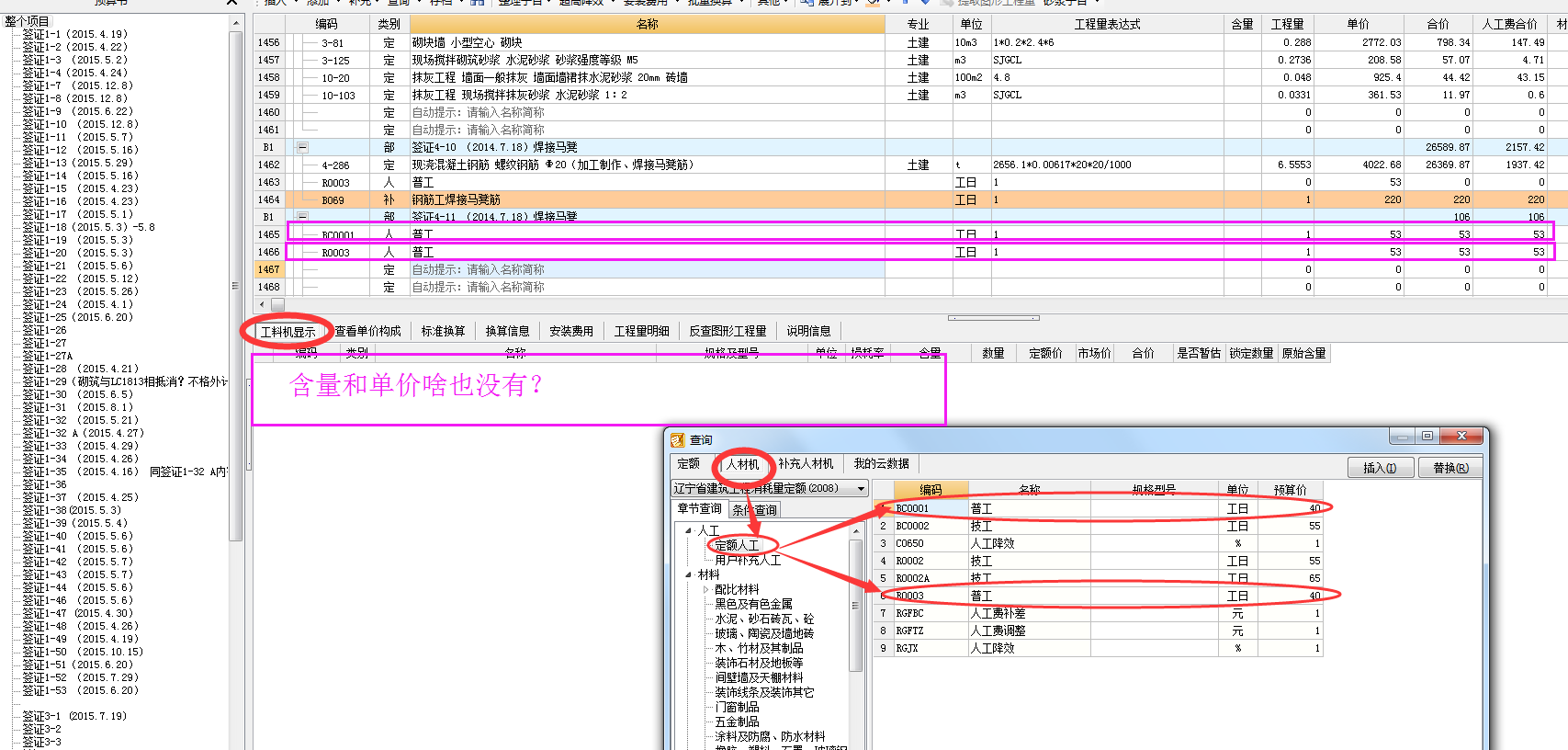
Task: Click the 查询 dialog title icon
Action: click(677, 440)
